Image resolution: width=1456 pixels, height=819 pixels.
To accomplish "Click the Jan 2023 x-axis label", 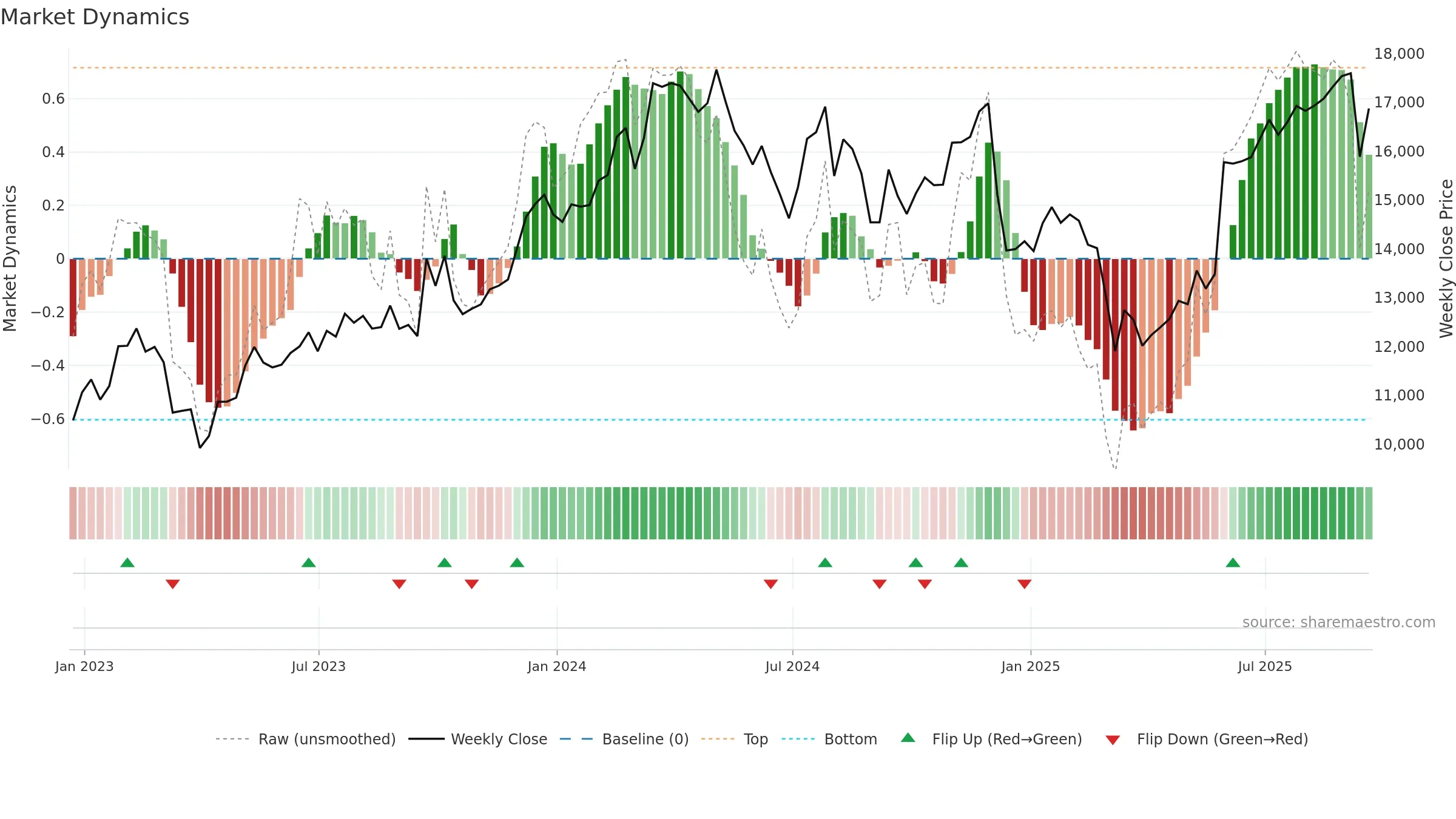I will 84,666.
